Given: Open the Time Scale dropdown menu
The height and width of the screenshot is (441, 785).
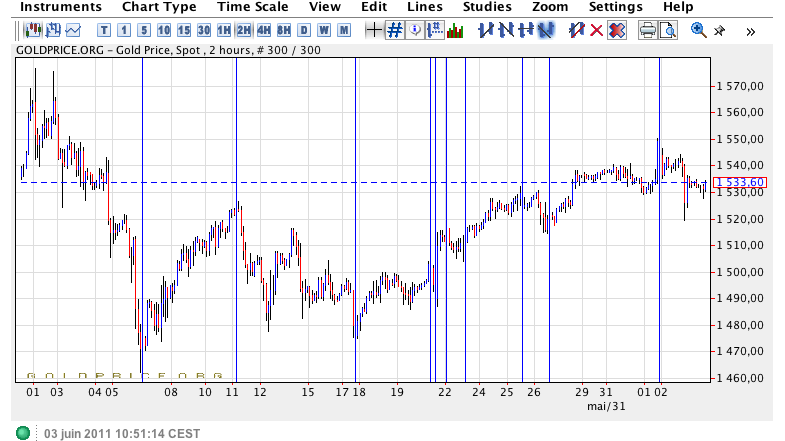Looking at the screenshot, I should [253, 7].
